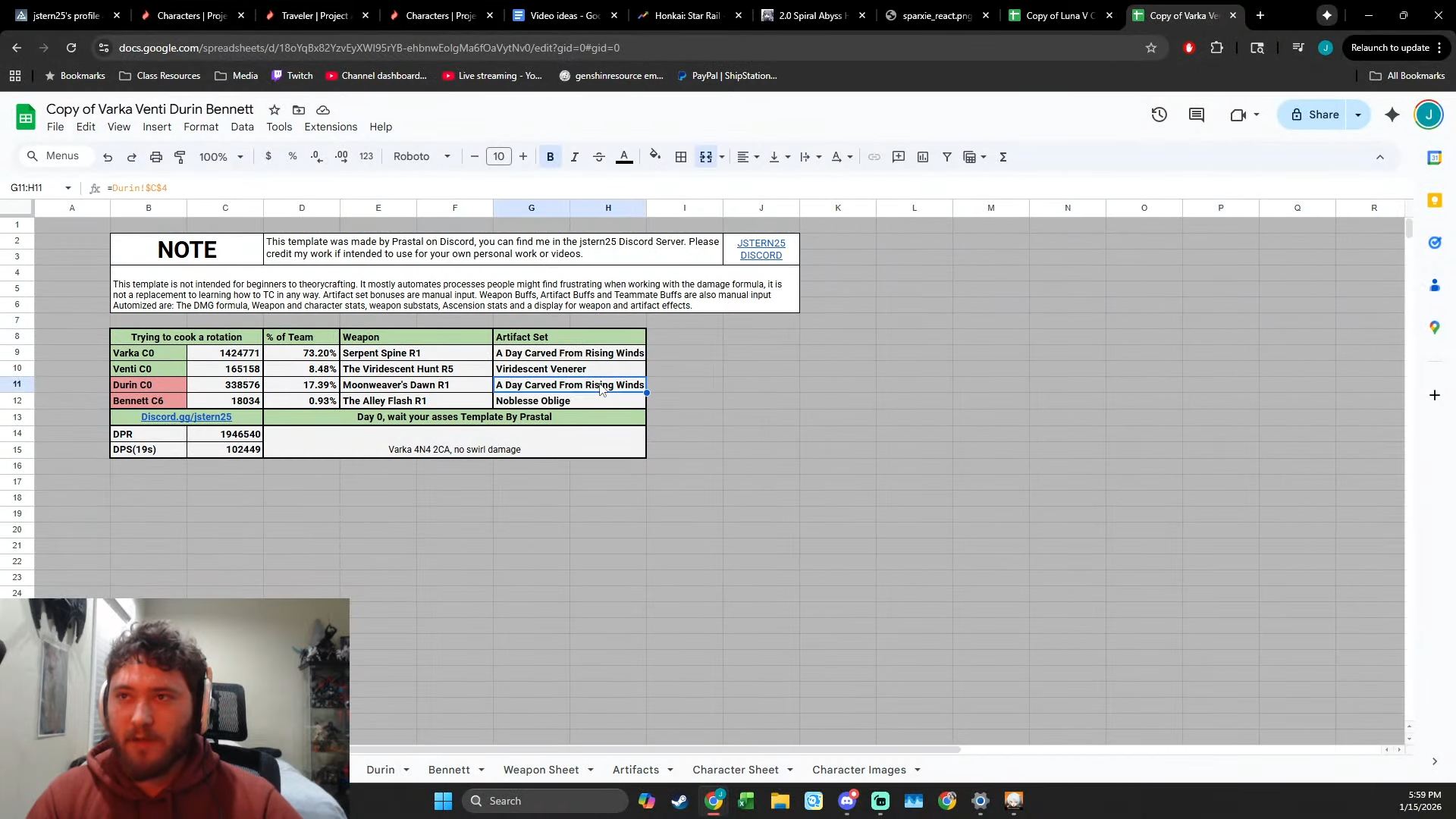Click the insert chart icon
The height and width of the screenshot is (819, 1456).
click(923, 157)
